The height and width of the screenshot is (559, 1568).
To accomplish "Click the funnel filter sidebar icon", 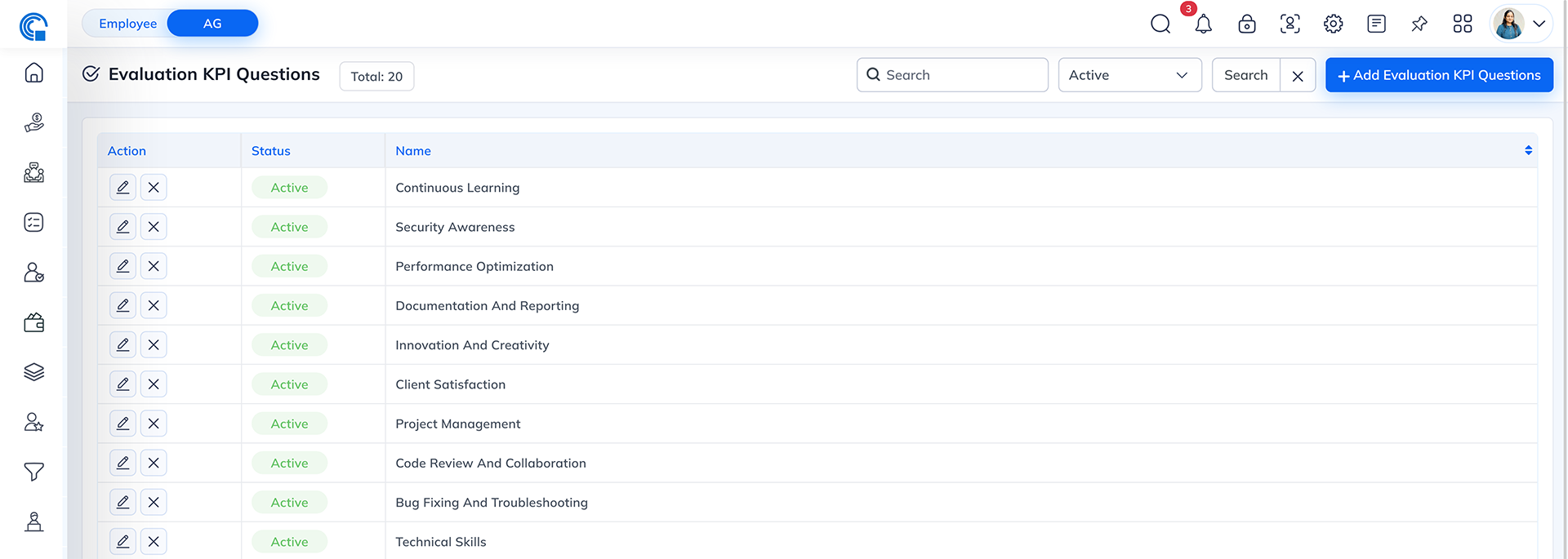I will click(x=33, y=472).
